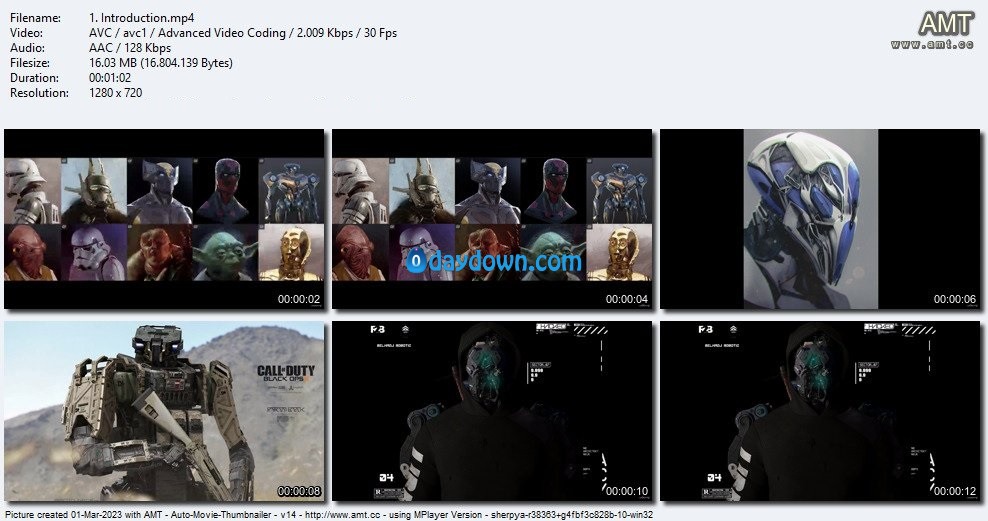Click the www.amt.cc text under logo

933,44
